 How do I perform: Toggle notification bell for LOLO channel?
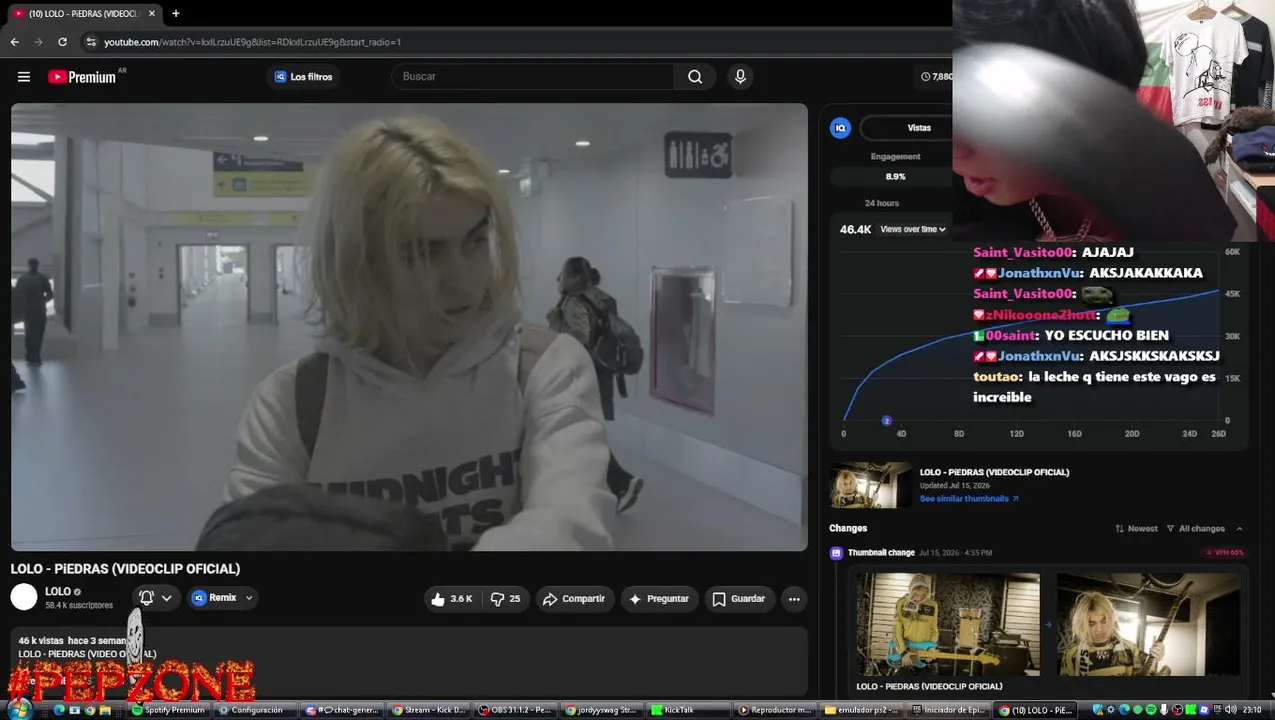pyautogui.click(x=146, y=598)
